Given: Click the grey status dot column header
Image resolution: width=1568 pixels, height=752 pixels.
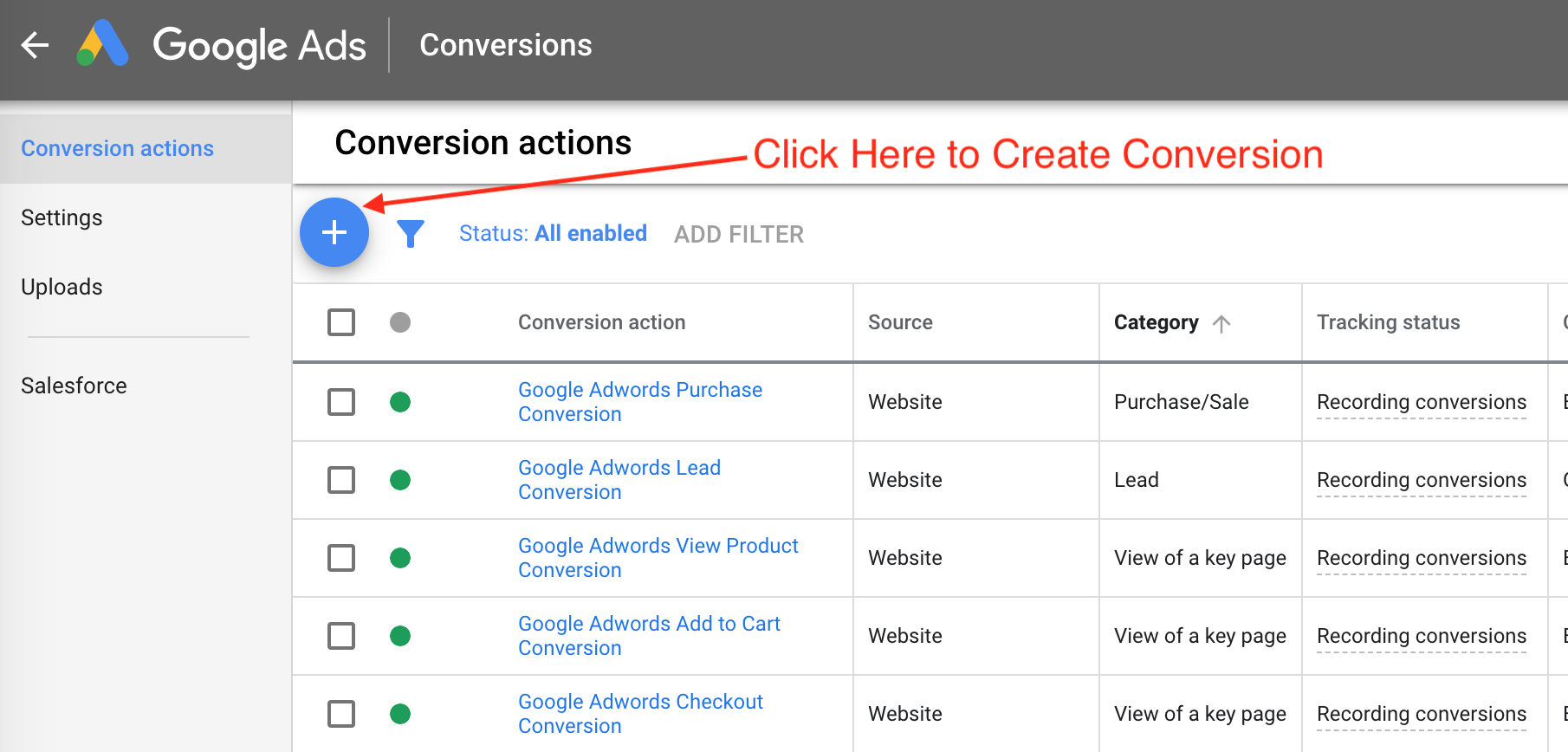Looking at the screenshot, I should point(400,322).
